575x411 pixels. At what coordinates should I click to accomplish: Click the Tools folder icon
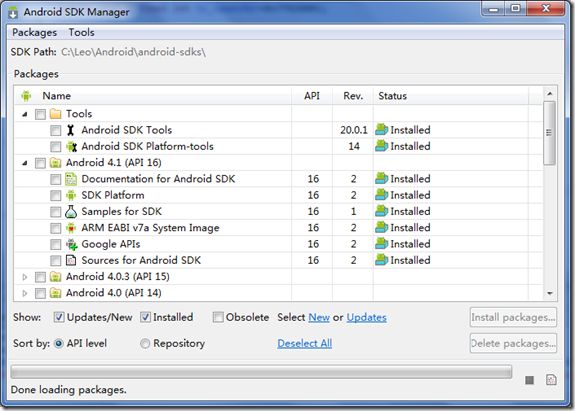pyautogui.click(x=55, y=114)
